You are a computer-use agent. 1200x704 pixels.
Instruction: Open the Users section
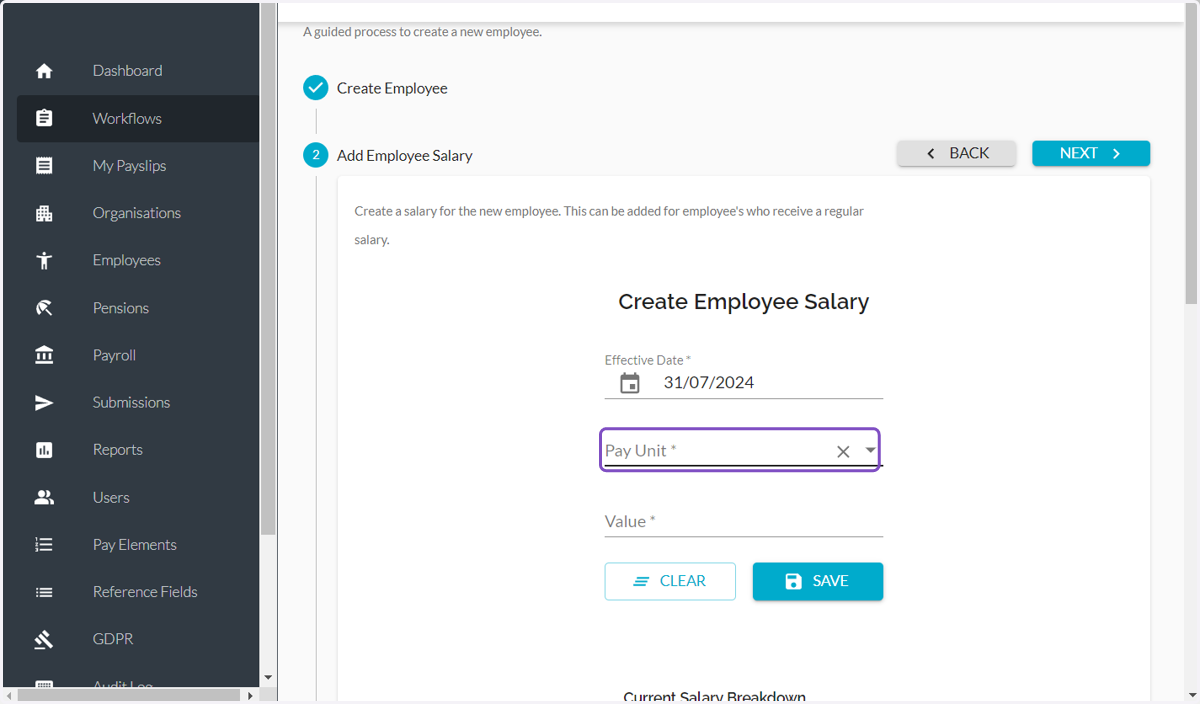pyautogui.click(x=138, y=497)
